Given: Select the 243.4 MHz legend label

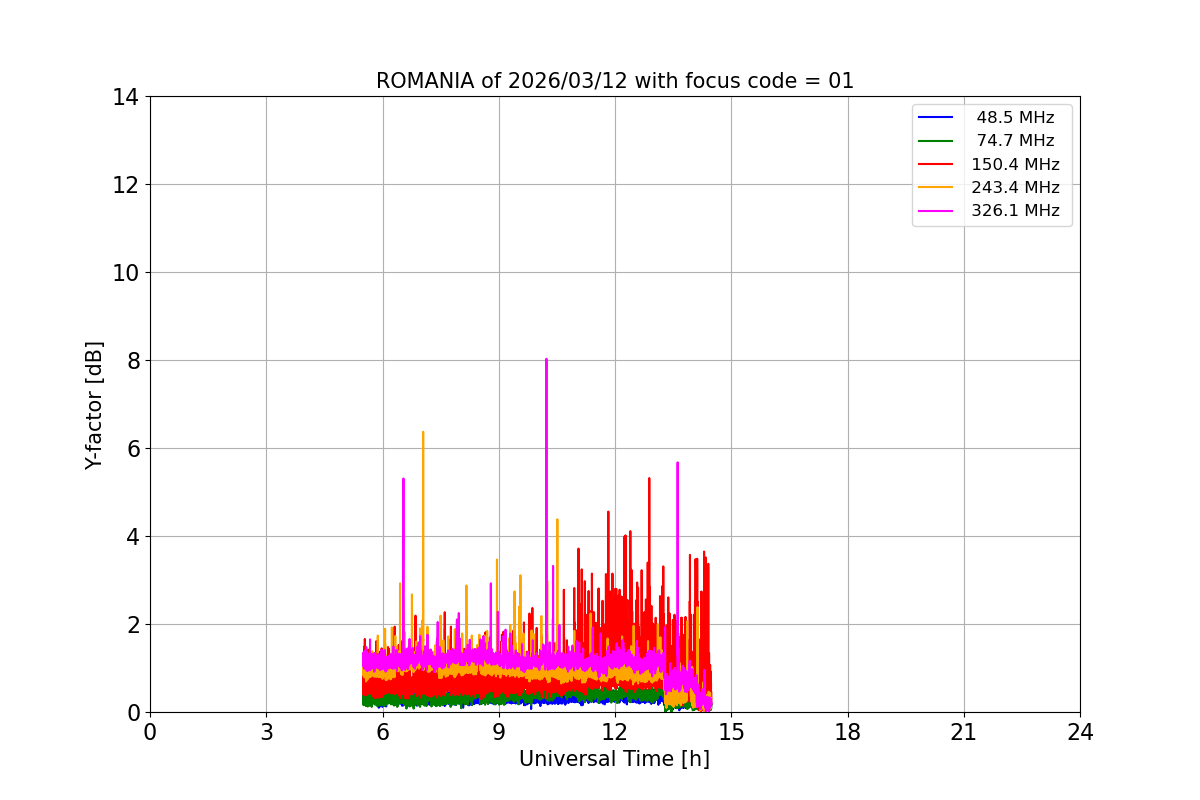Looking at the screenshot, I should click(1015, 187).
